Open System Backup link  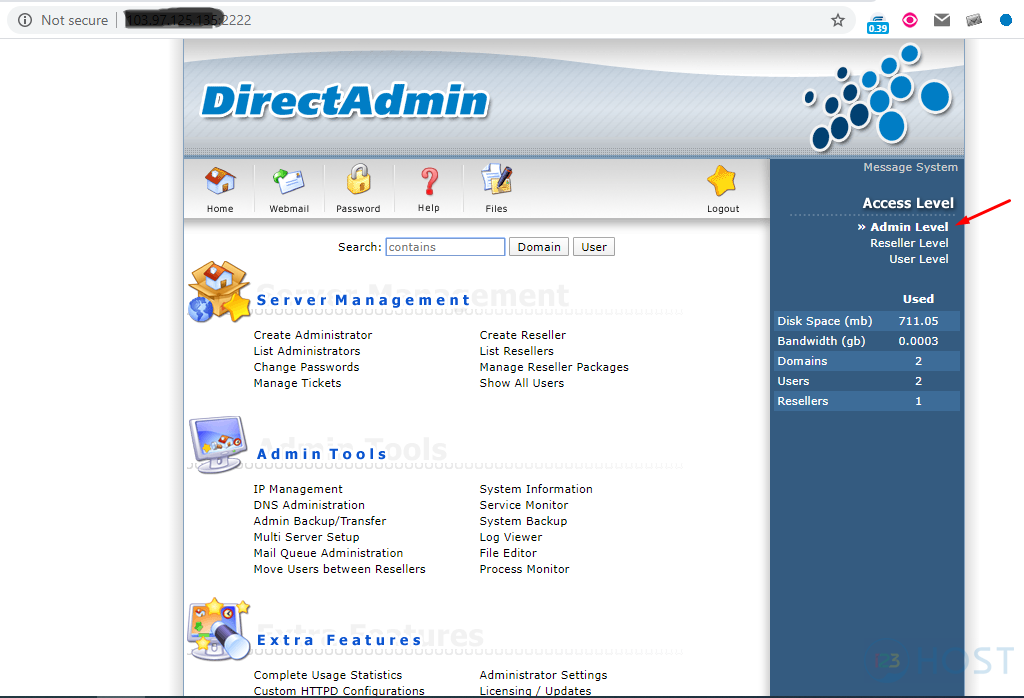click(523, 521)
